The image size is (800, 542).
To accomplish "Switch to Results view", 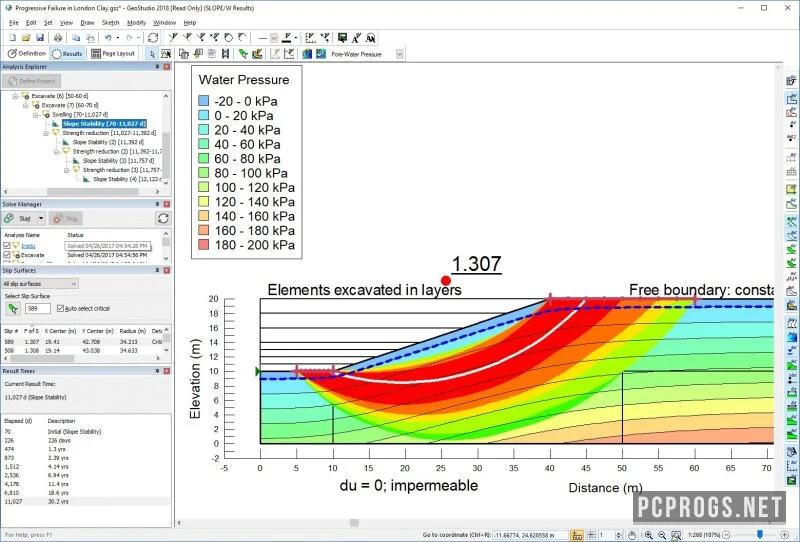I will coord(67,53).
